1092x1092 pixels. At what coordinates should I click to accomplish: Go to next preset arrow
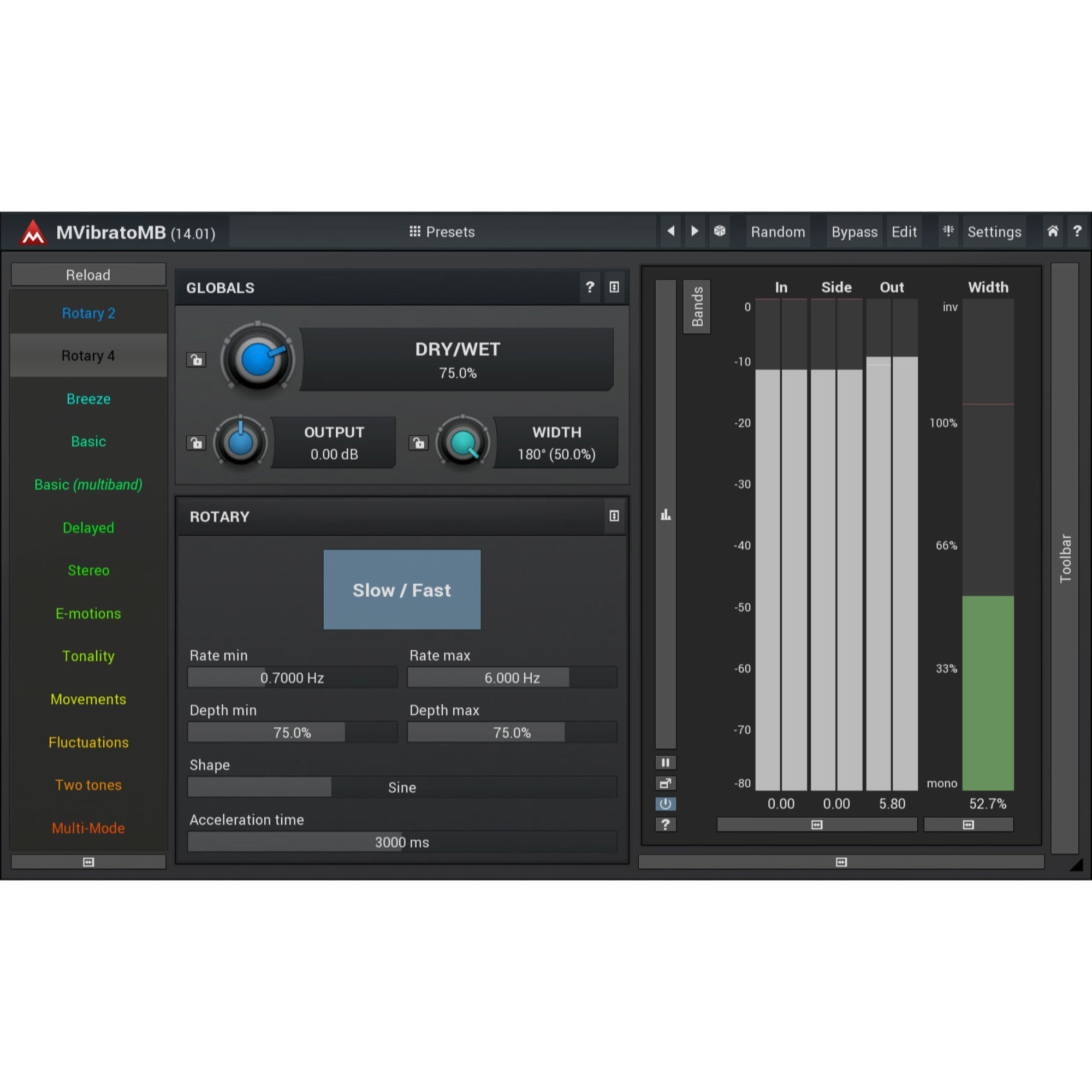click(x=695, y=231)
